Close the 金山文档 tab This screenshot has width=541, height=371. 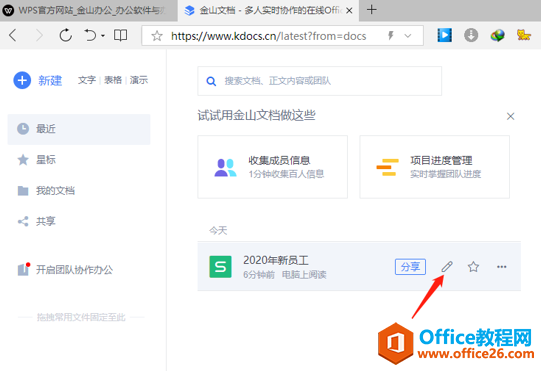[349, 11]
